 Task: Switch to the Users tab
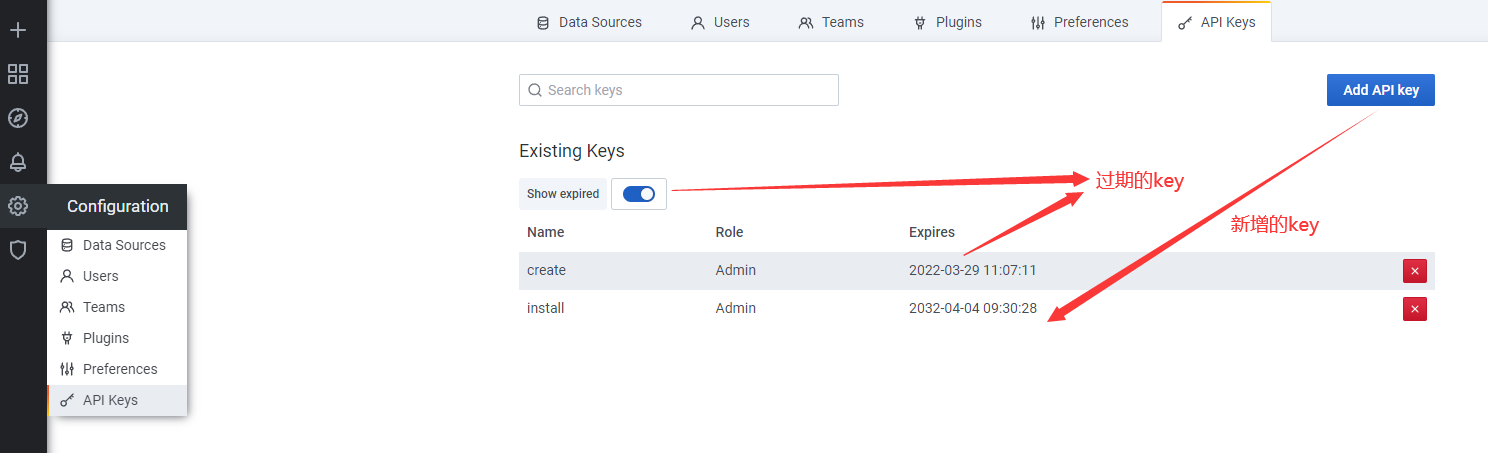click(720, 22)
